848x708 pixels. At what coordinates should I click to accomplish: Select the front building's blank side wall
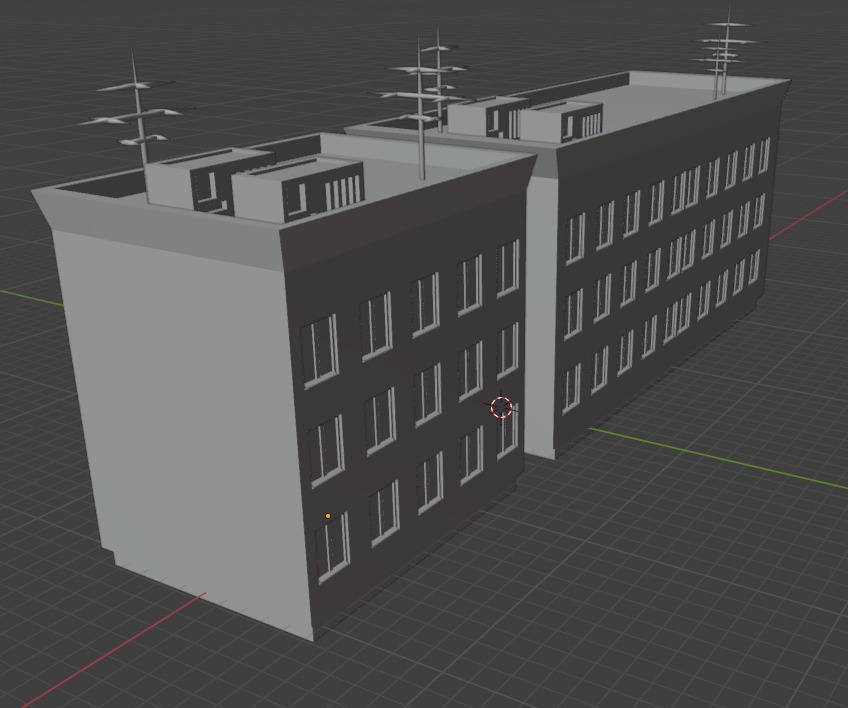(189, 427)
